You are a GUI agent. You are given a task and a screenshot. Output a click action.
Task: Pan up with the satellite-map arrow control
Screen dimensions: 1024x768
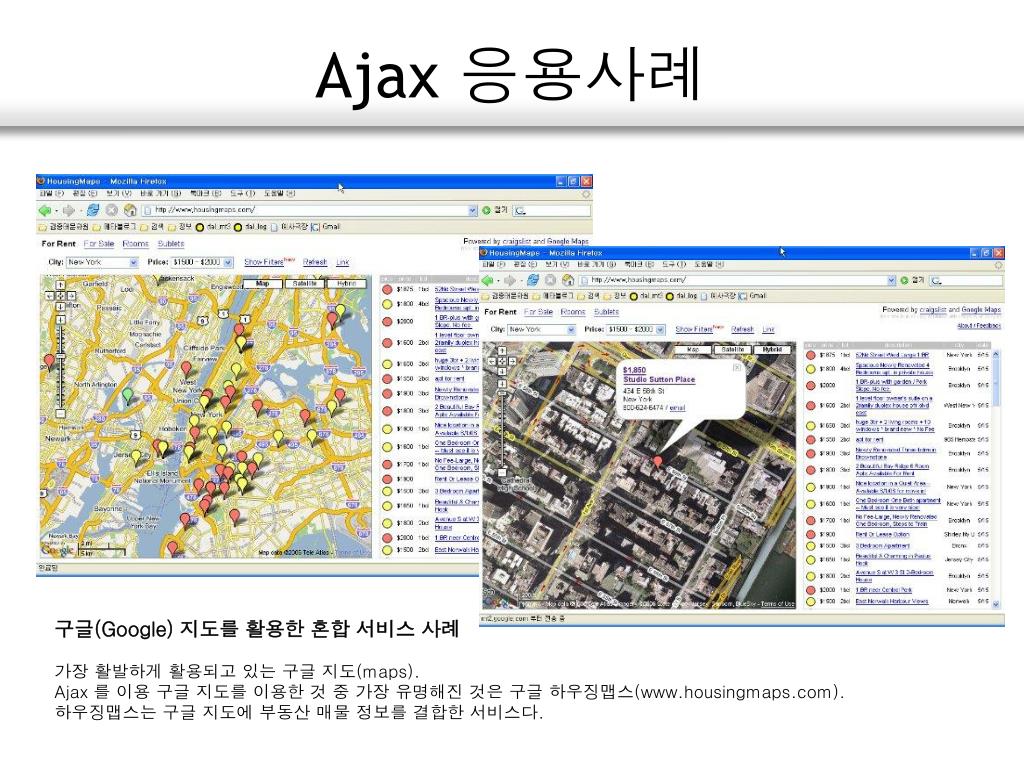tap(502, 351)
